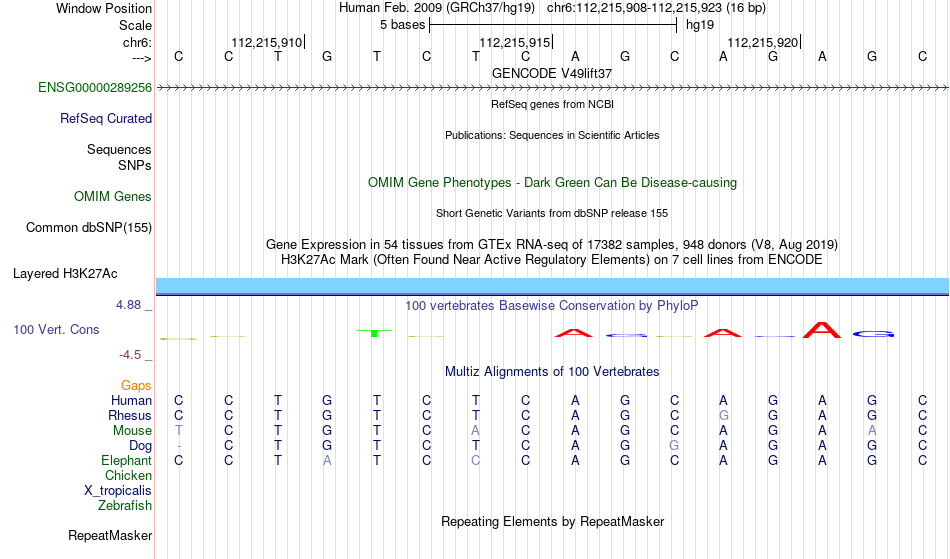Click the SNPs track label

click(135, 165)
